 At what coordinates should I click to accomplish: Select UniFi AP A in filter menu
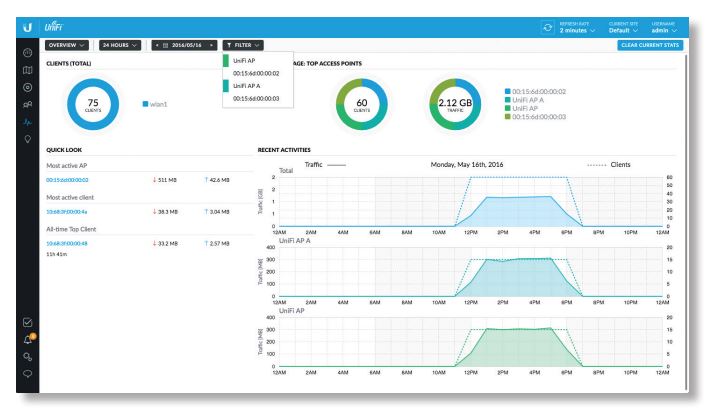click(258, 86)
